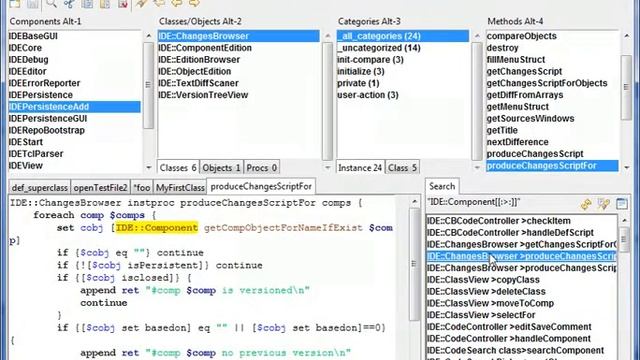Image resolution: width=640 pixels, height=360 pixels.
Task: Open the openTestFile2 editor tab
Action: tap(100, 187)
